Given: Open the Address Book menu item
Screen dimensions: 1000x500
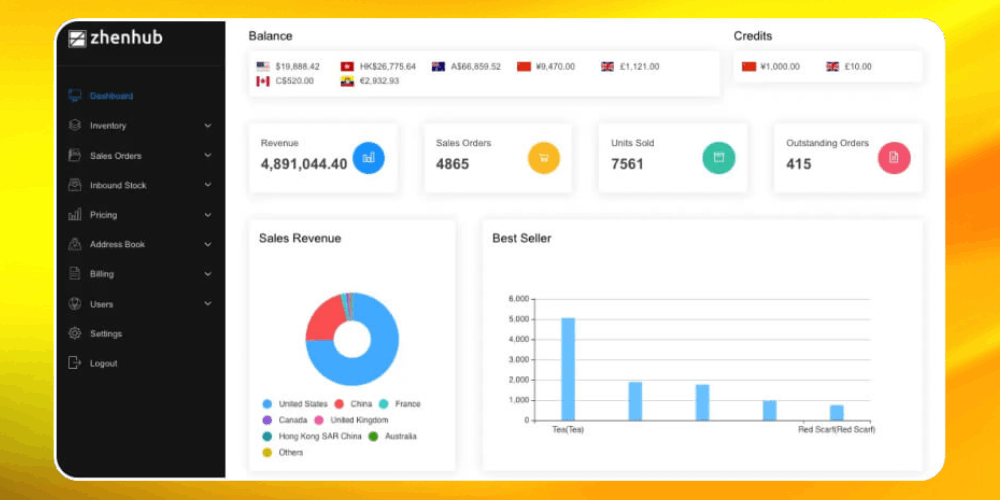Looking at the screenshot, I should coord(116,244).
